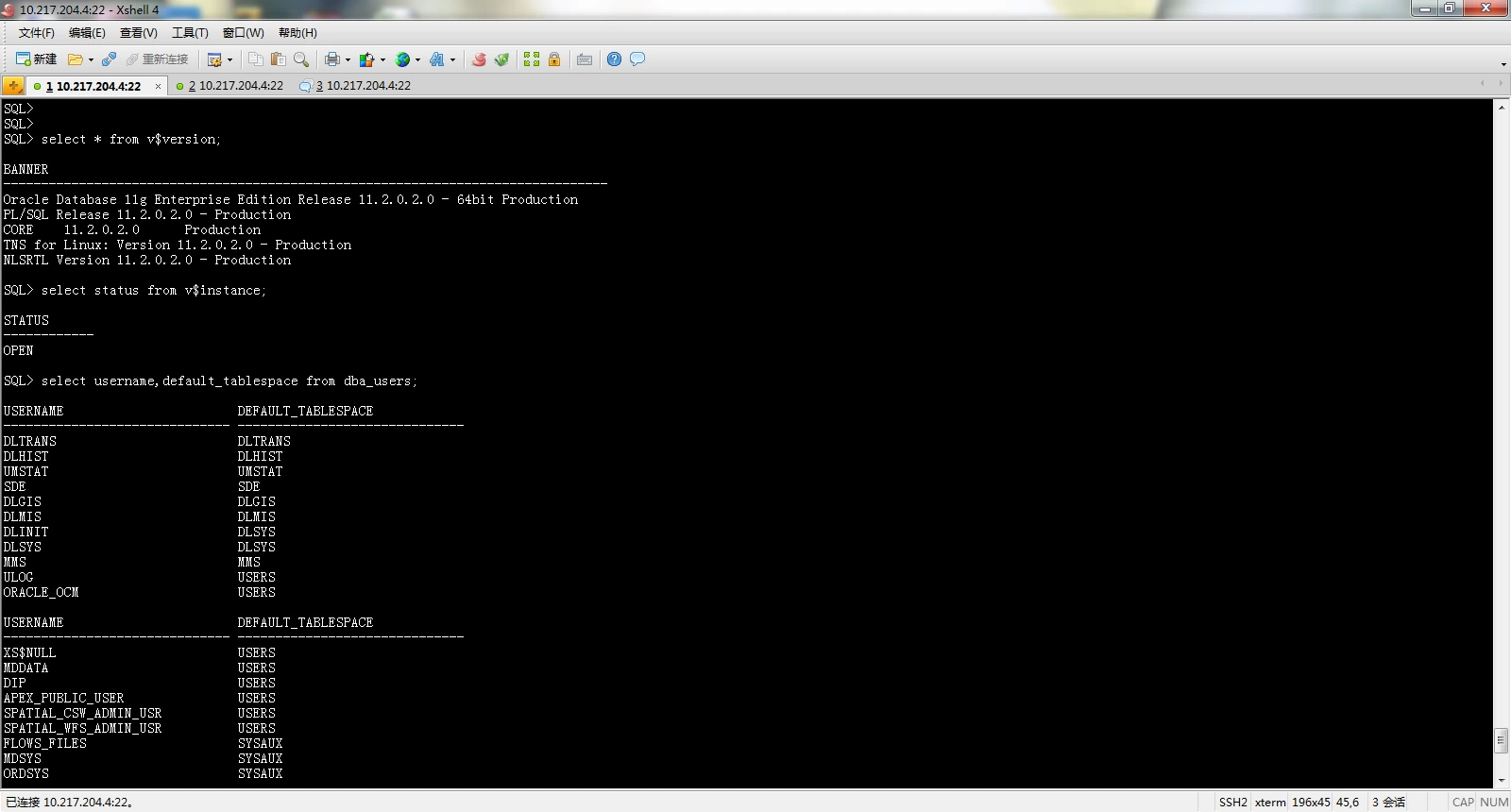Launch Xftp red swirl icon
Viewport: 1511px width, 812px height.
(479, 59)
